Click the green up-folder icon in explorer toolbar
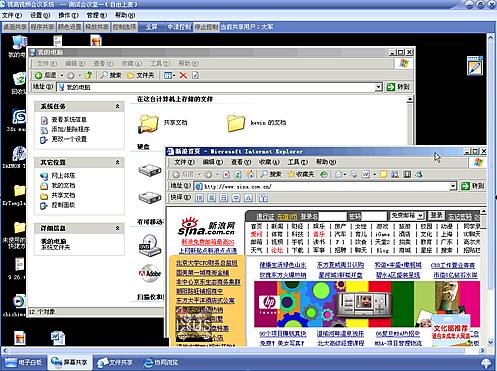 coord(89,75)
